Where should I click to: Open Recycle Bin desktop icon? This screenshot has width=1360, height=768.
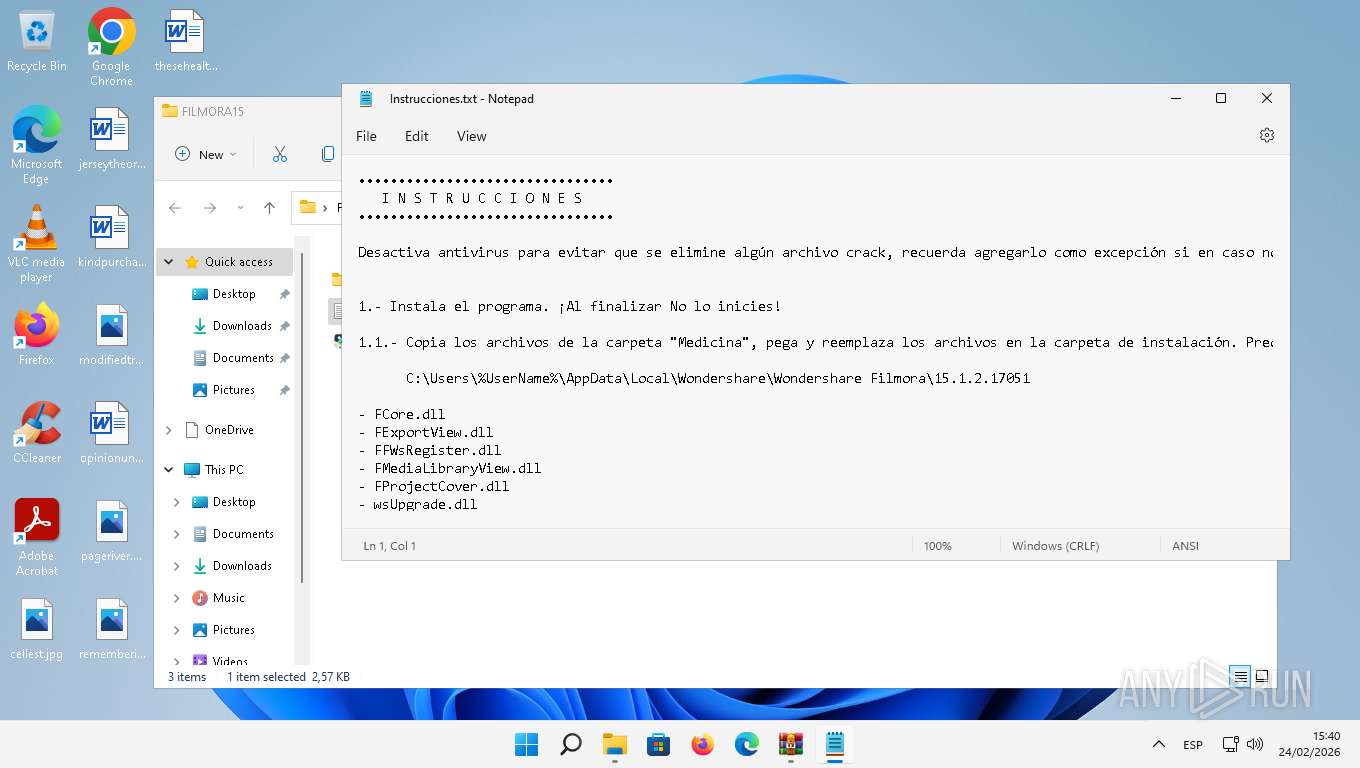37,41
